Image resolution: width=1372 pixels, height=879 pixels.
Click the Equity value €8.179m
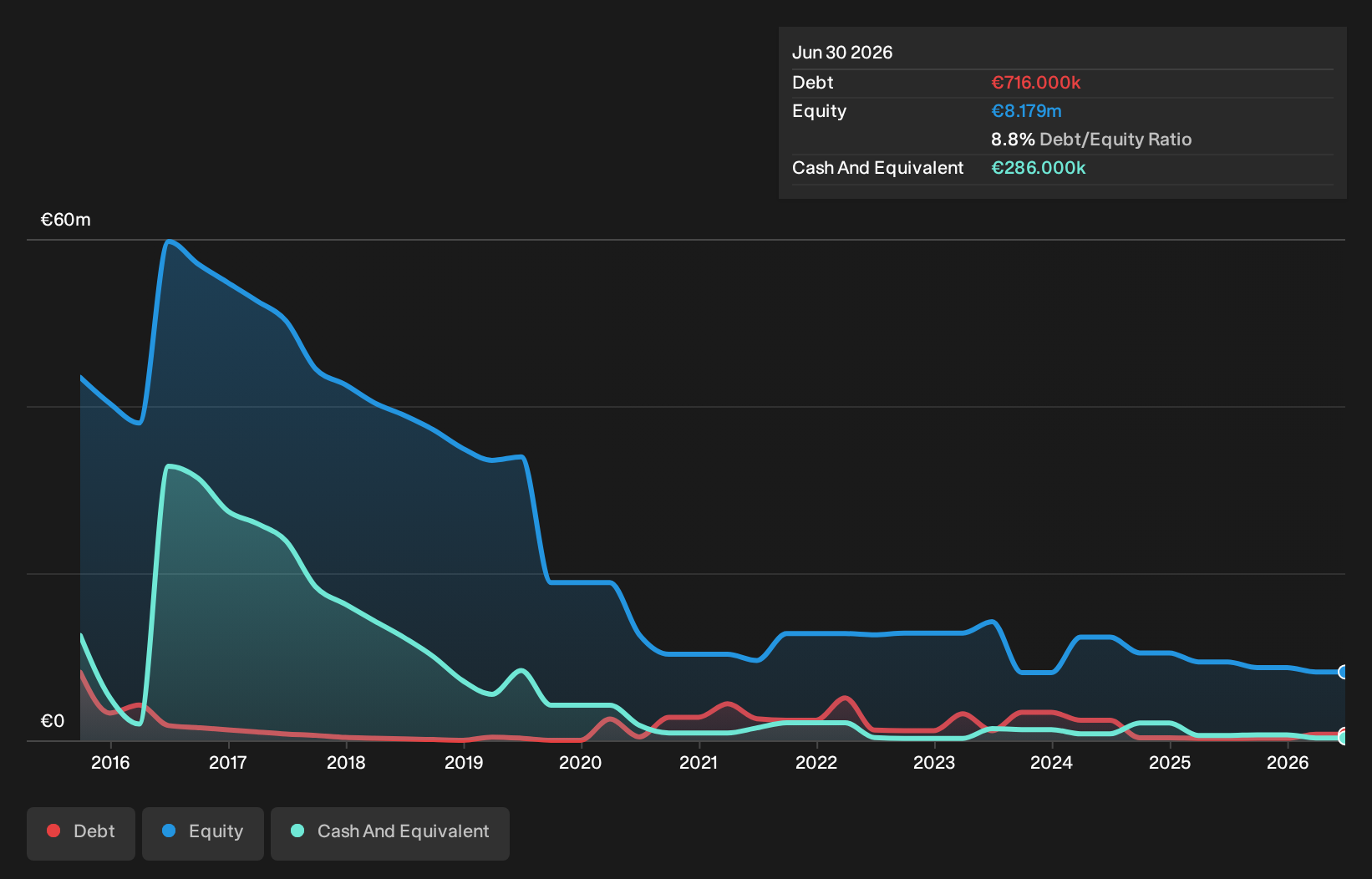coord(1026,111)
